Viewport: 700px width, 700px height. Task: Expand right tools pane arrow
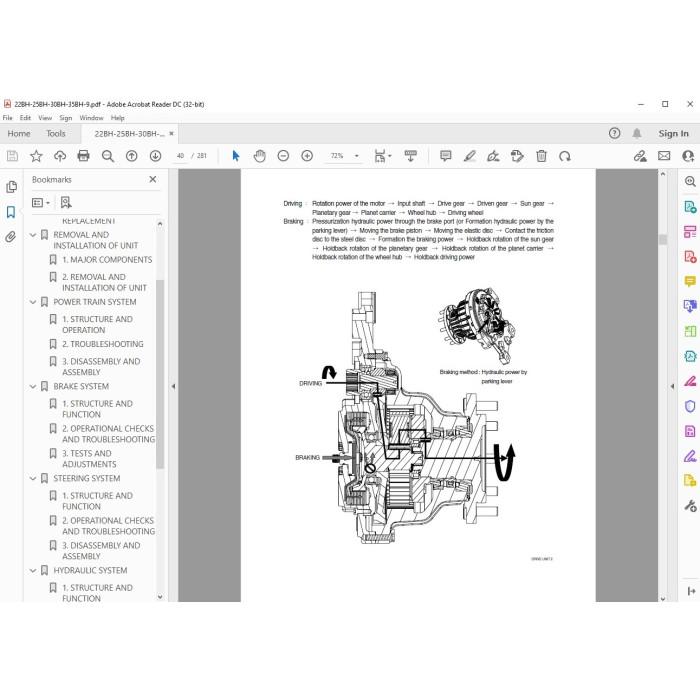click(x=672, y=386)
